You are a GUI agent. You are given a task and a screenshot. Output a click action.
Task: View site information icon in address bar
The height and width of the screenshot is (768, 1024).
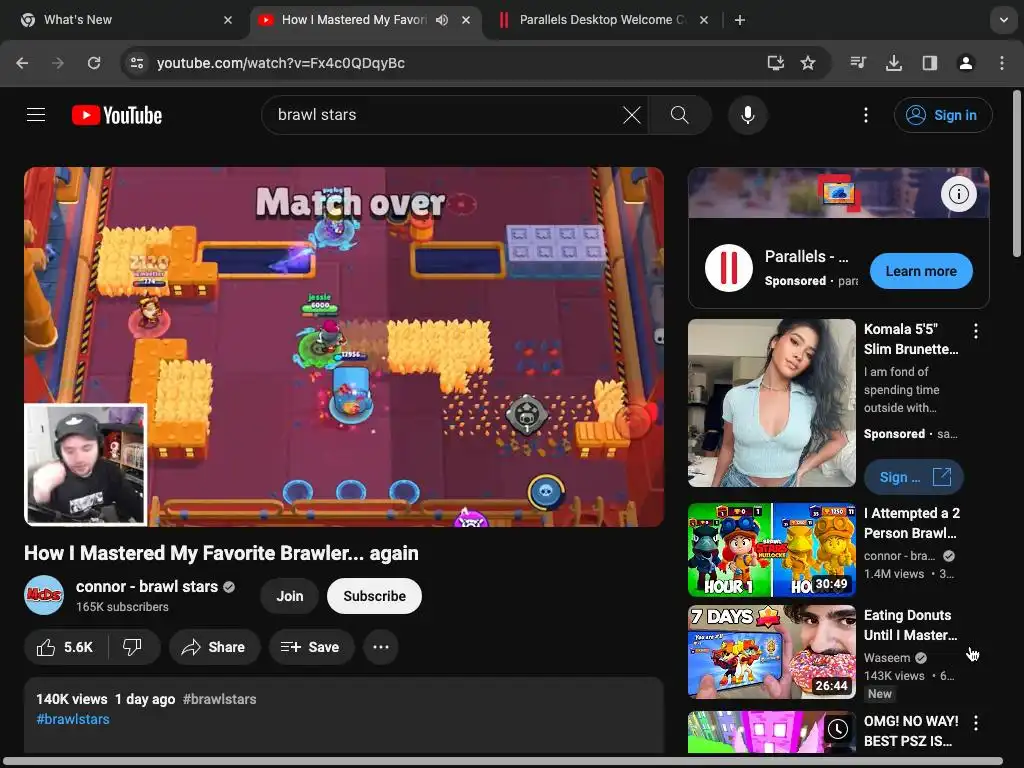(x=137, y=63)
